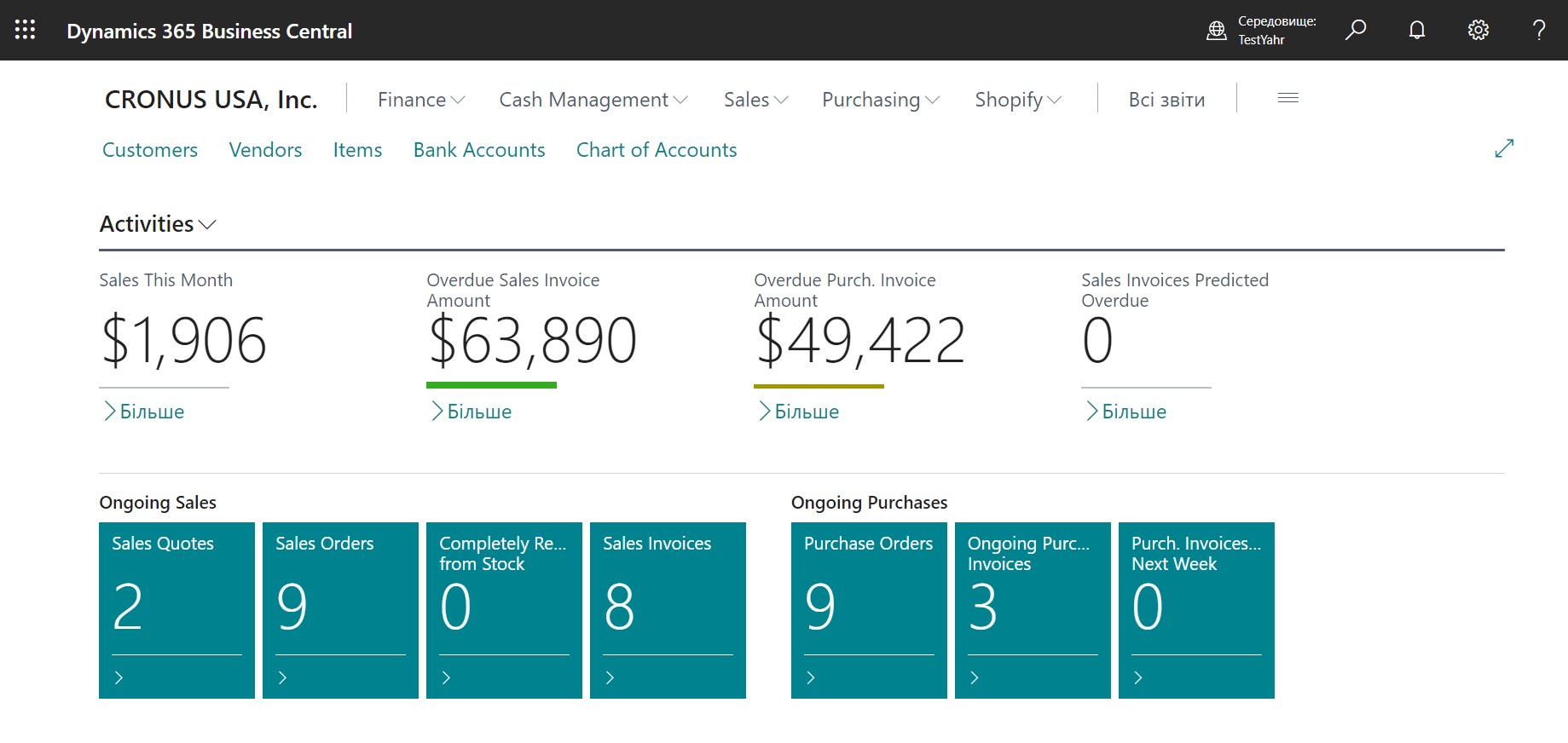Click the Overdue Sales Invoice Amount $63,890
Viewport: 1568px width, 743px height.
[x=532, y=341]
